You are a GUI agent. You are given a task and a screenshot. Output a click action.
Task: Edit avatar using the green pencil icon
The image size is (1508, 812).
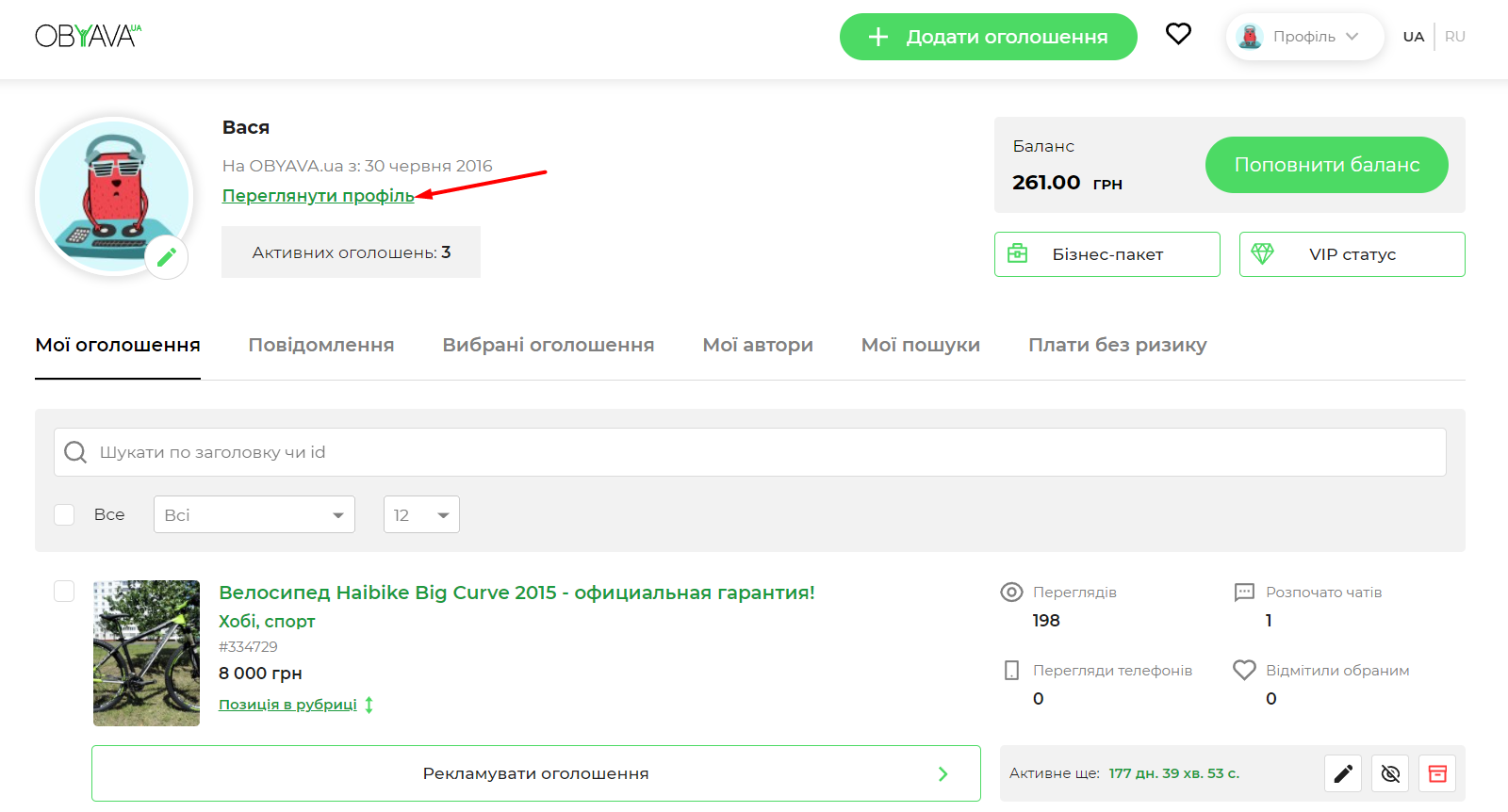click(167, 257)
